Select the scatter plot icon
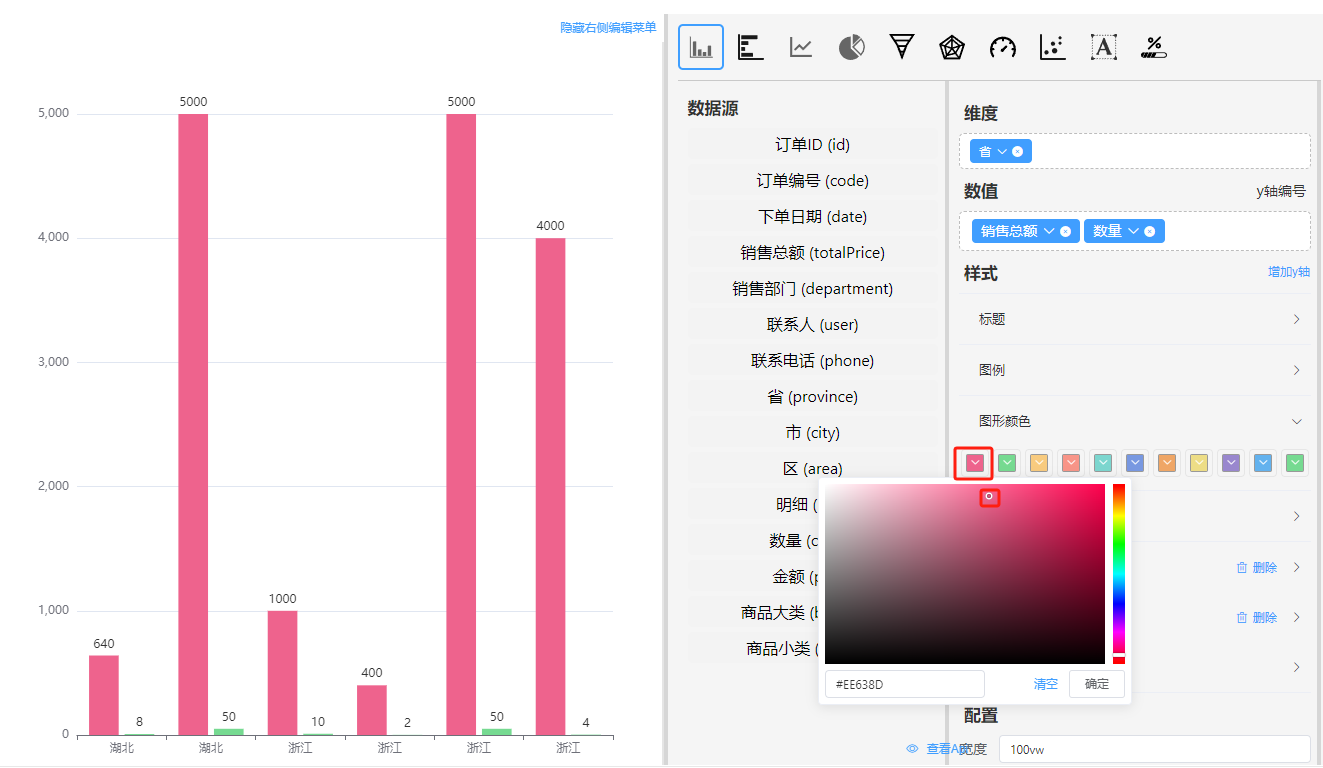 1052,47
